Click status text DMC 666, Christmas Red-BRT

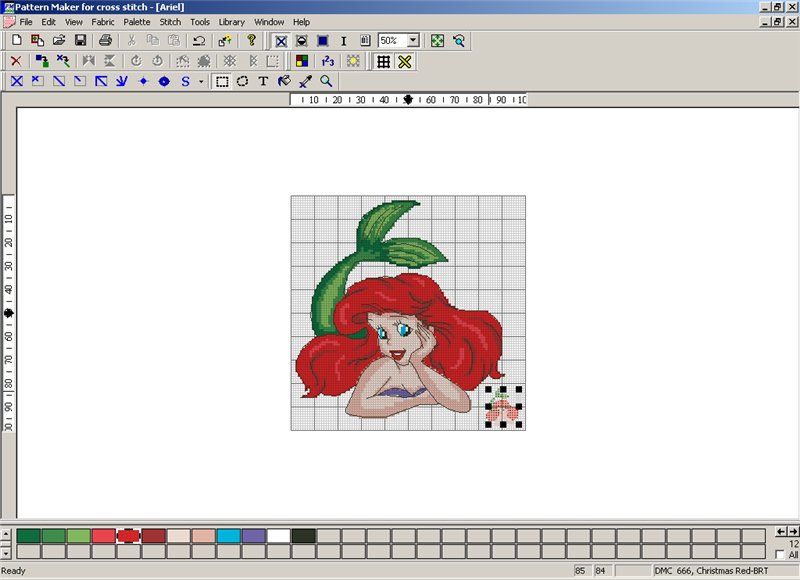coord(711,571)
